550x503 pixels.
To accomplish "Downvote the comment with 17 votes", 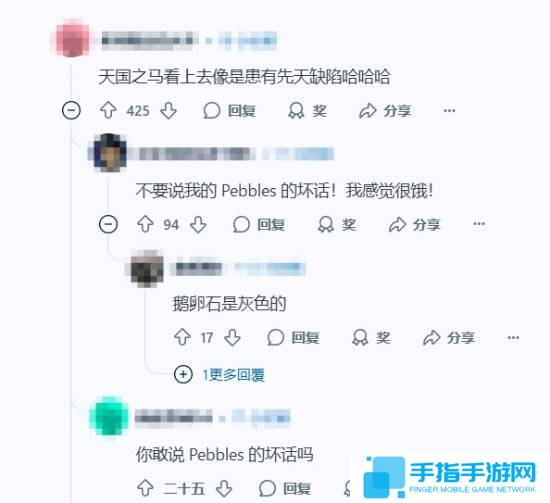I will [233, 337].
